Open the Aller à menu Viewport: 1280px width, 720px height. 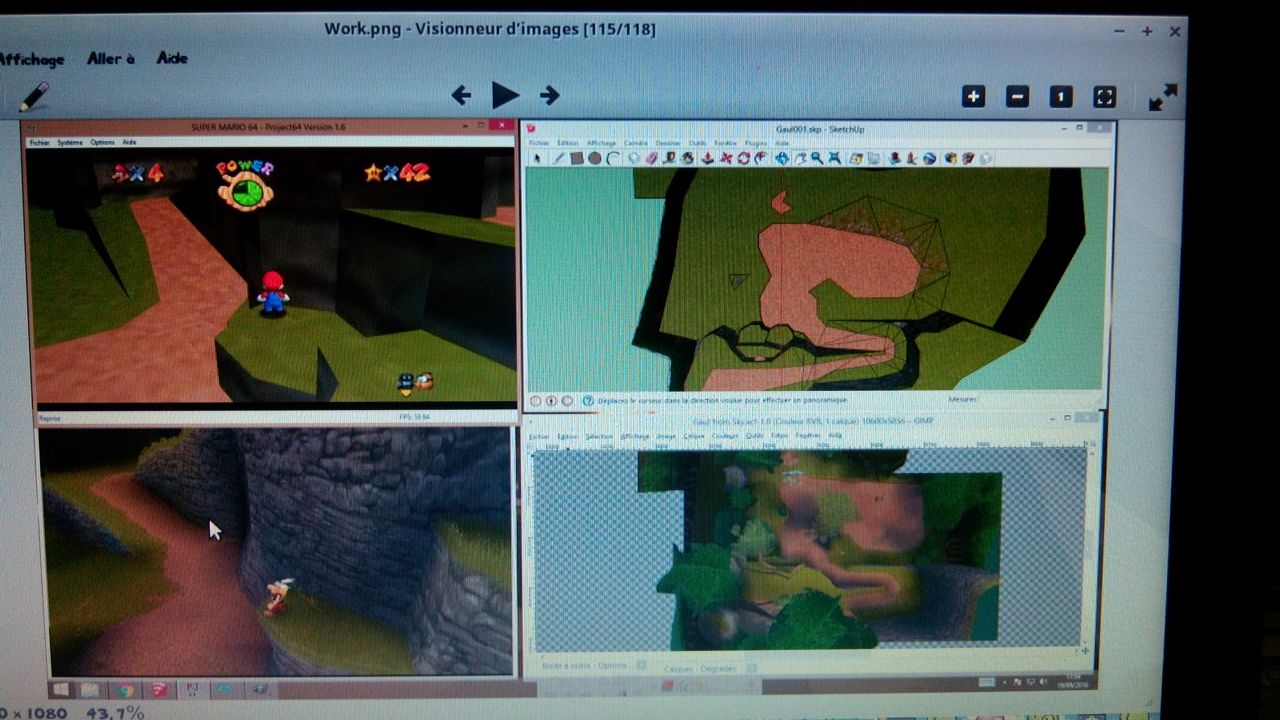pyautogui.click(x=110, y=59)
